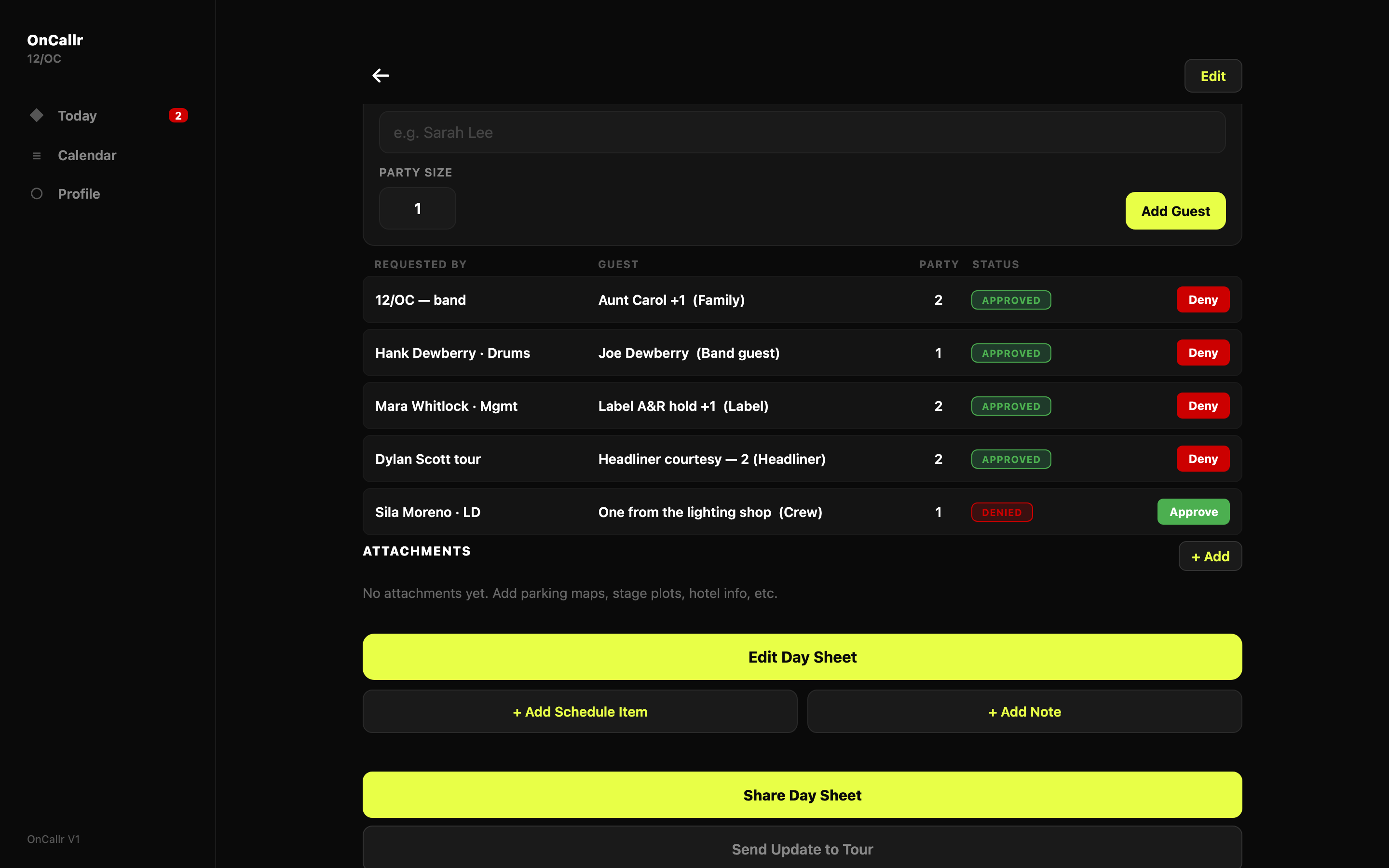Click the Attachments section heading
1389x868 pixels.
[417, 551]
